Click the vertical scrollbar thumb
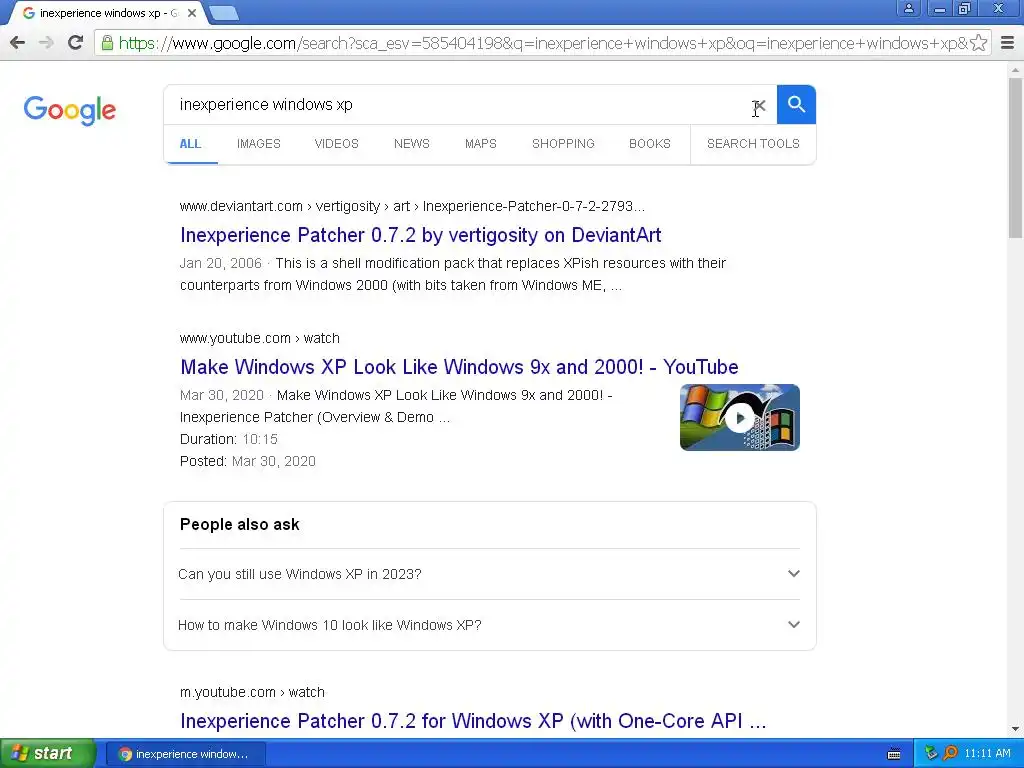This screenshot has width=1024, height=768. tap(1016, 158)
